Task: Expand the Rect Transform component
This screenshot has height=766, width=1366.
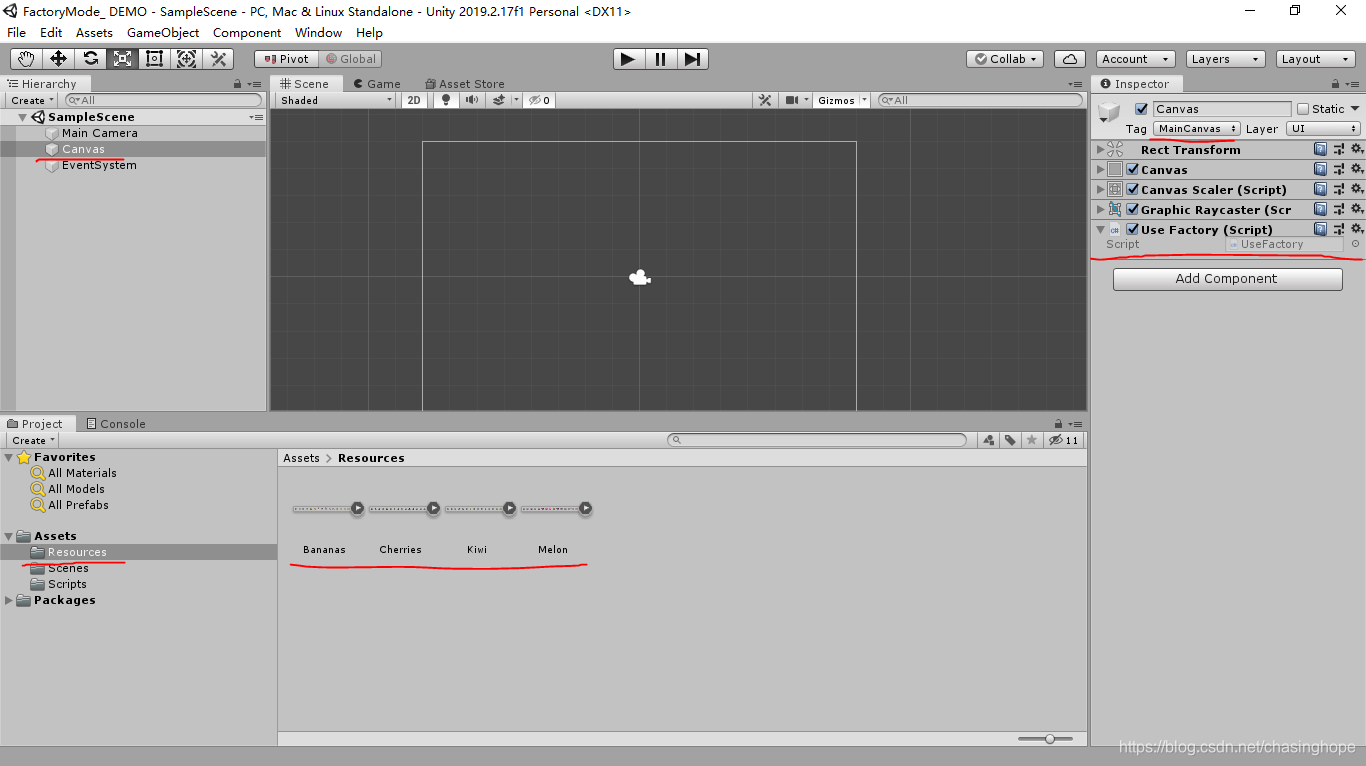Action: 1100,149
